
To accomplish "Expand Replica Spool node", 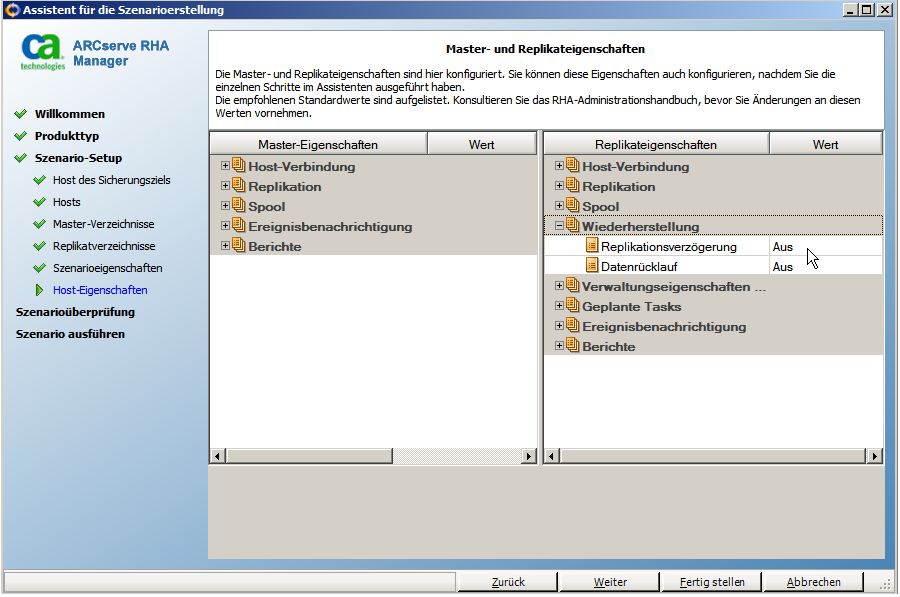I will pyautogui.click(x=560, y=206).
